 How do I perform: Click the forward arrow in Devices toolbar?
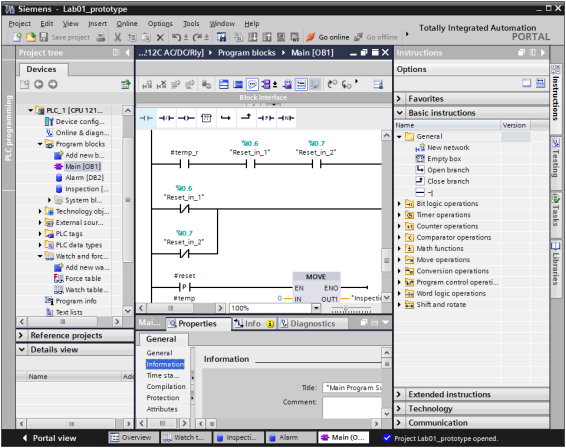point(53,84)
